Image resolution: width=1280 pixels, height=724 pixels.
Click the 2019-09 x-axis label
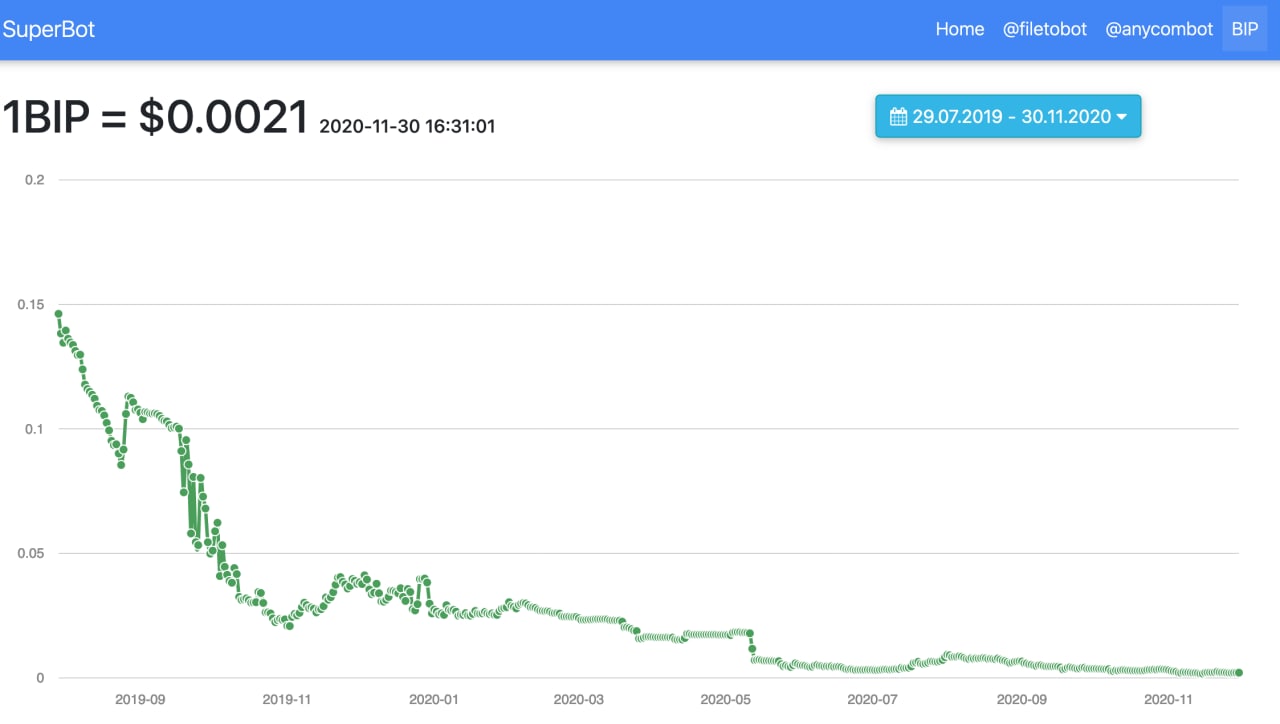(x=140, y=699)
